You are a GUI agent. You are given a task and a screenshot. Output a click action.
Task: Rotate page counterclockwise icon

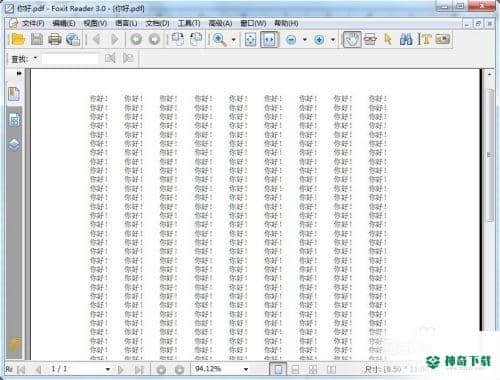(x=178, y=39)
